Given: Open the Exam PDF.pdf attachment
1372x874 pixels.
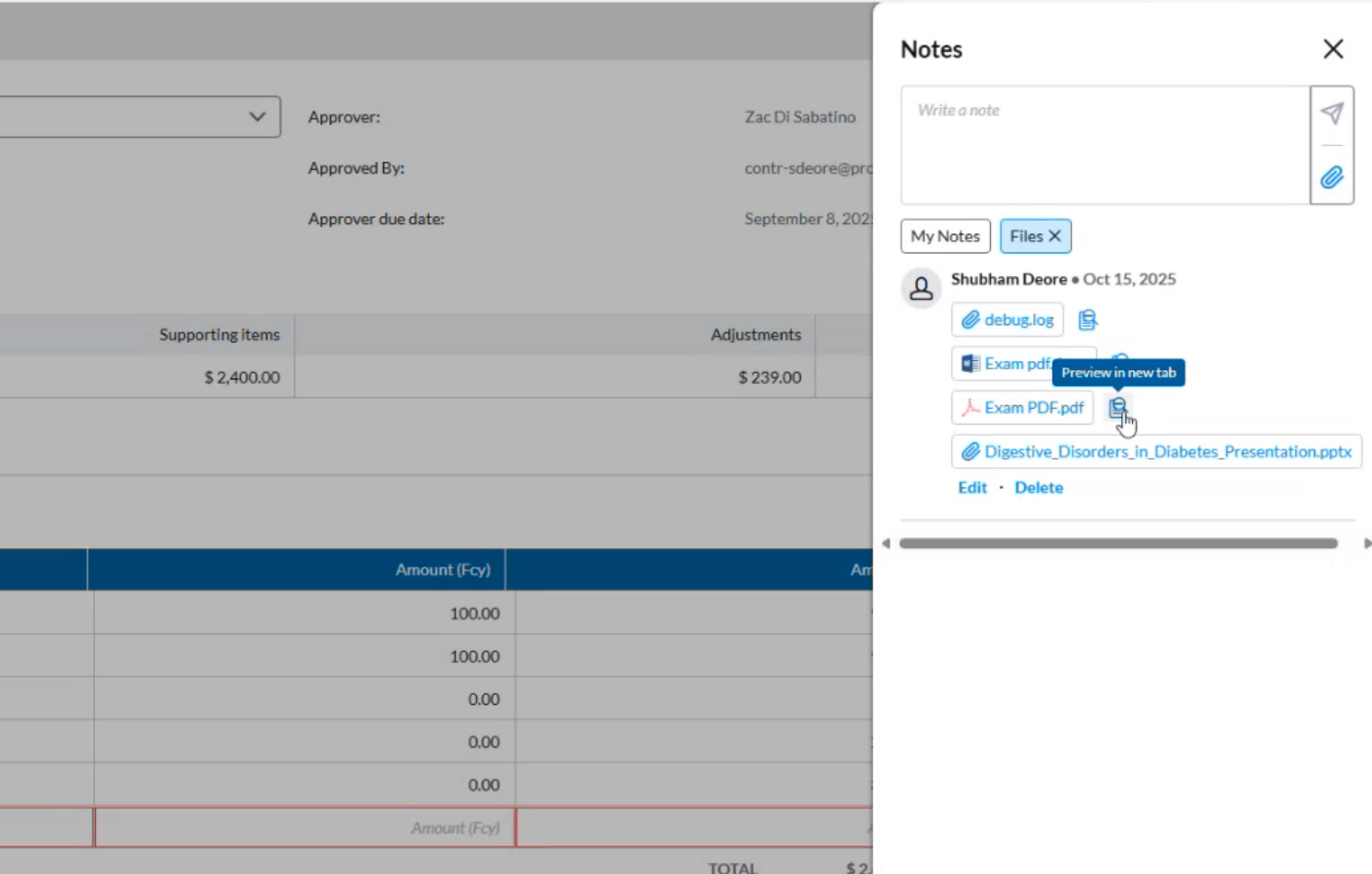Looking at the screenshot, I should (1022, 408).
